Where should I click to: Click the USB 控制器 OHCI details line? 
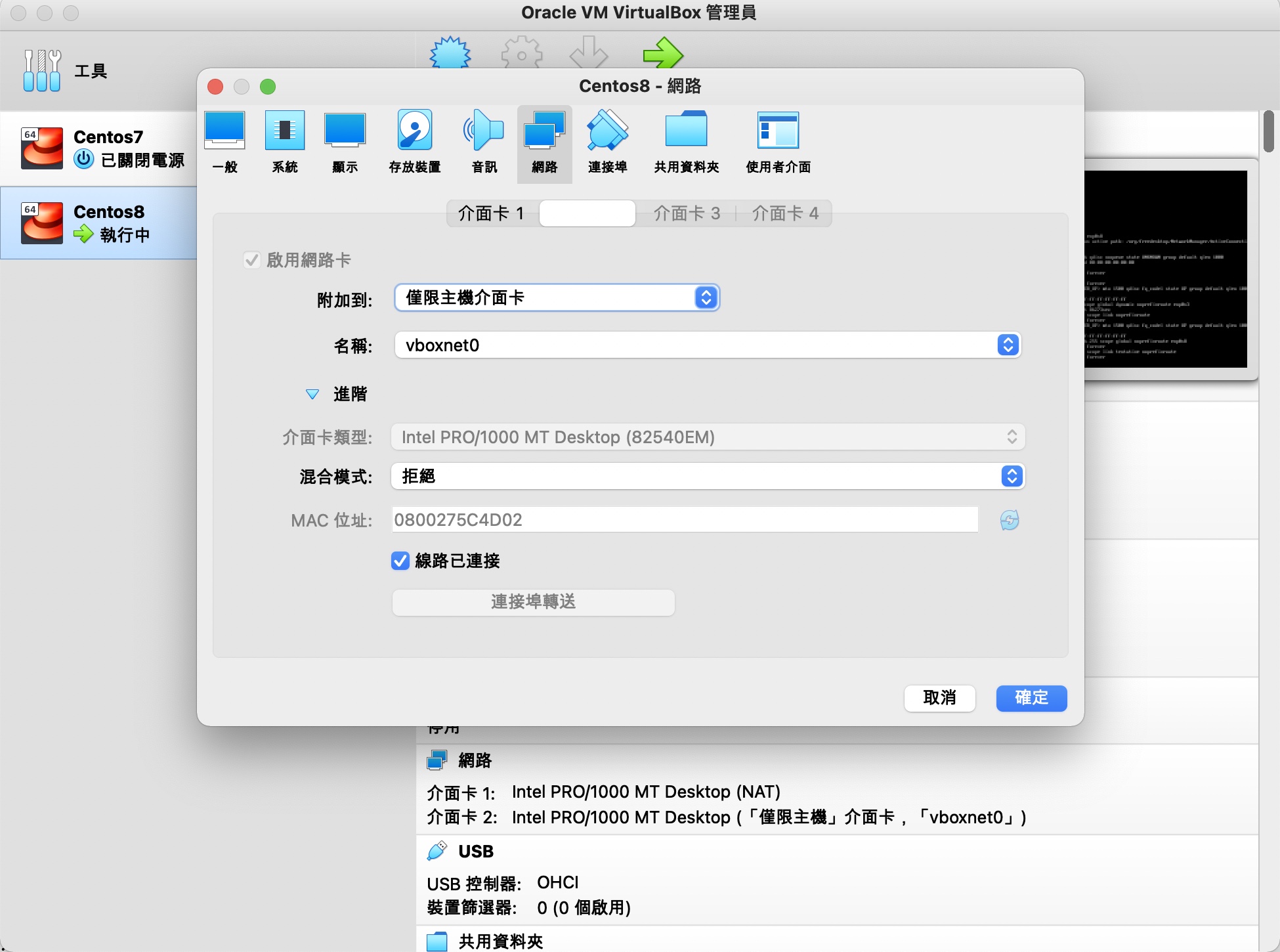coord(503,882)
